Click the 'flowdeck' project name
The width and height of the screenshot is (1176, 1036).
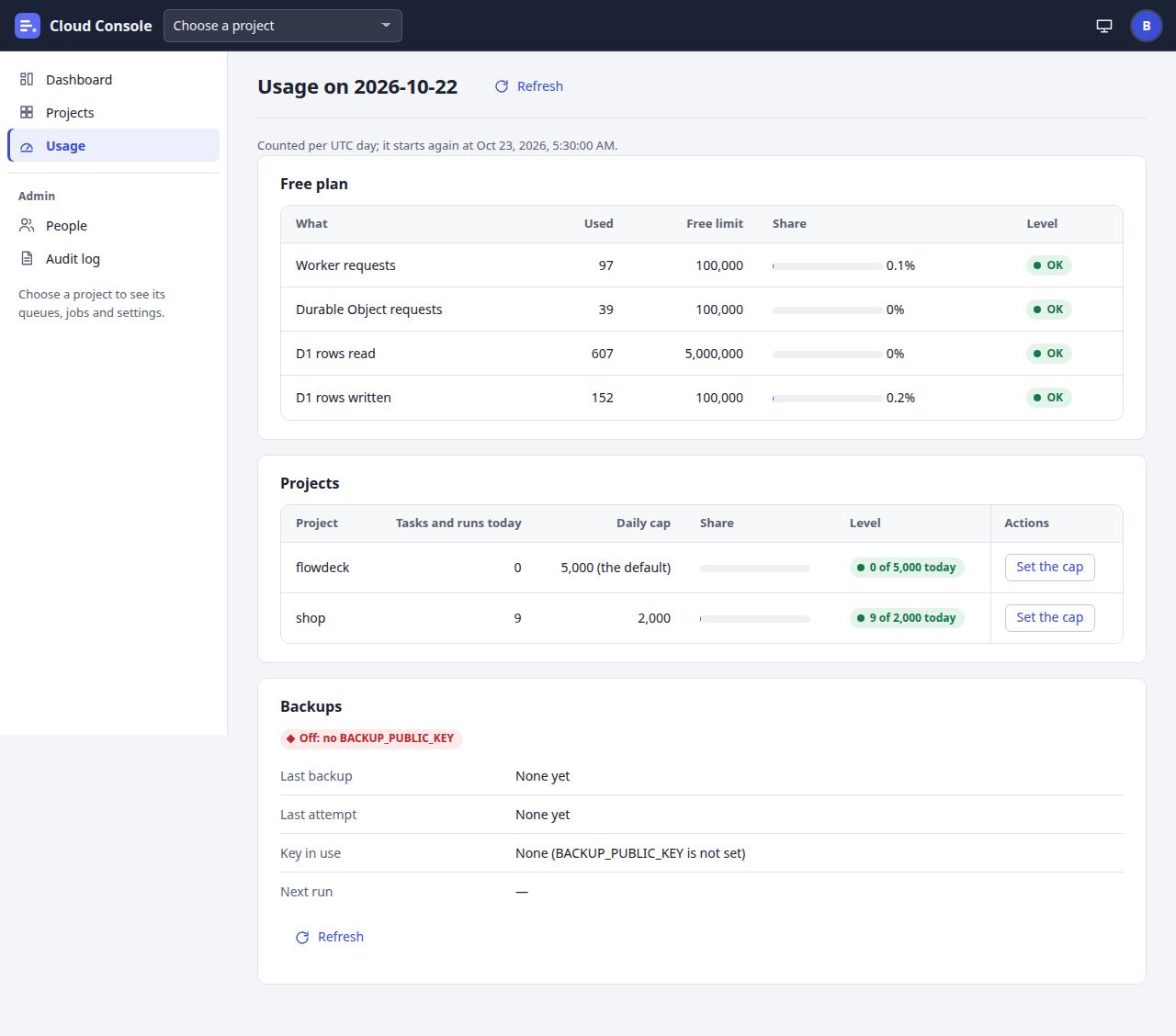point(322,568)
